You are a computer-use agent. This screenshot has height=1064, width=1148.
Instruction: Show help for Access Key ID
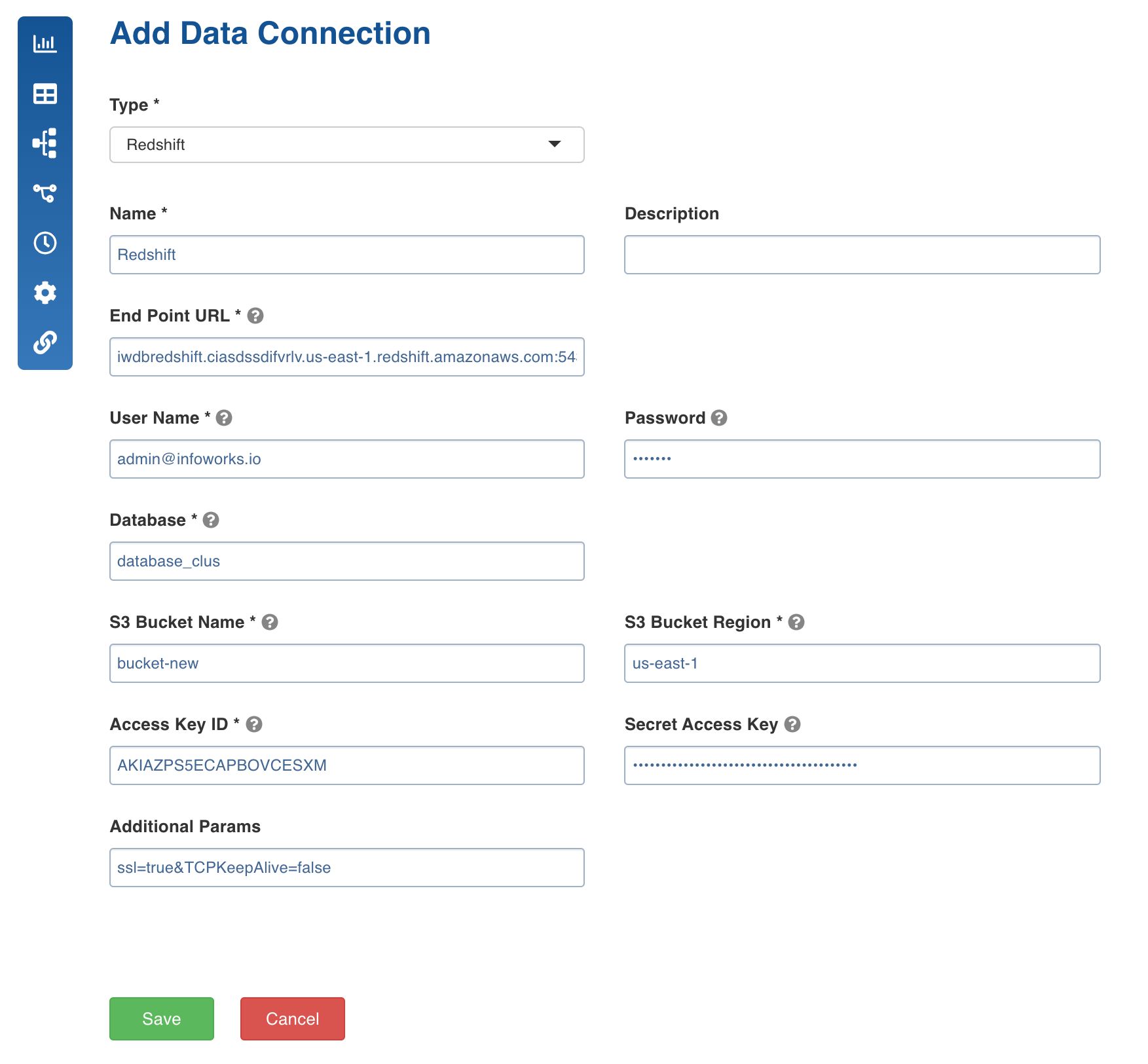[x=254, y=724]
